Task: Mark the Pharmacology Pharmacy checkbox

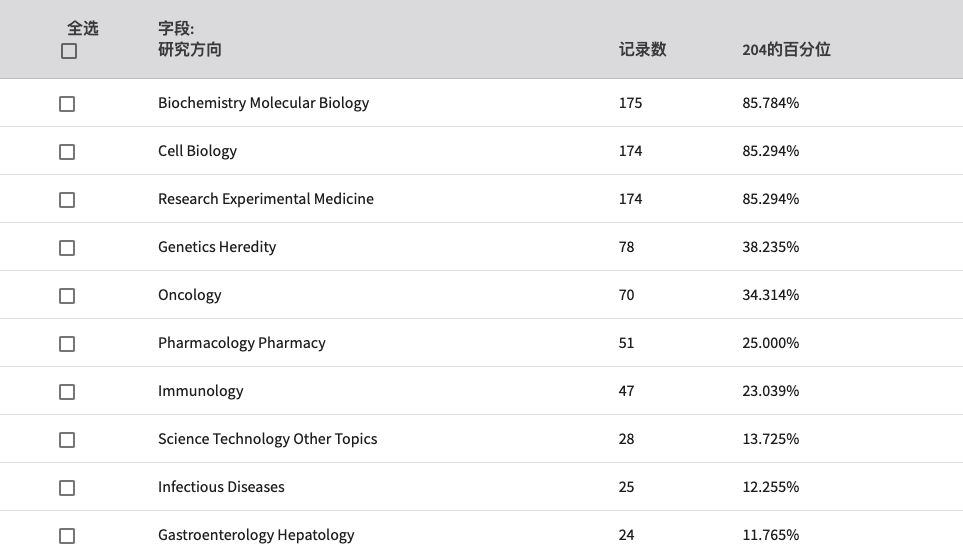Action: [67, 343]
